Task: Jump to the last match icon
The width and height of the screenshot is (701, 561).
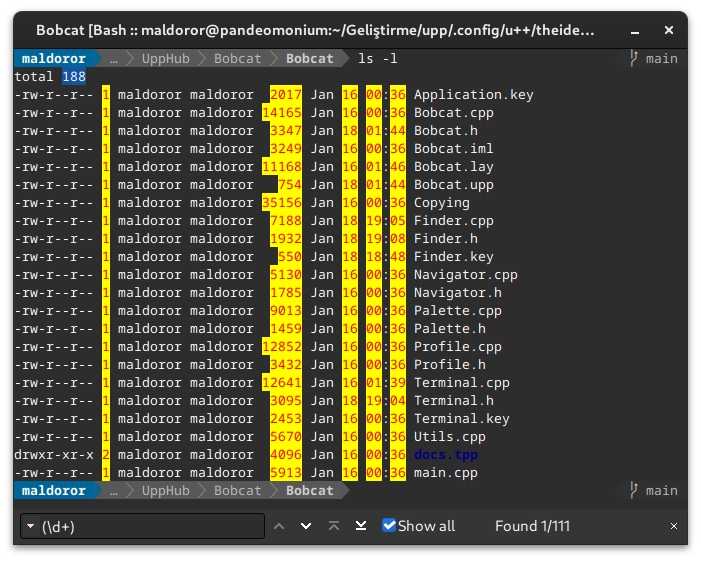Action: click(x=361, y=526)
